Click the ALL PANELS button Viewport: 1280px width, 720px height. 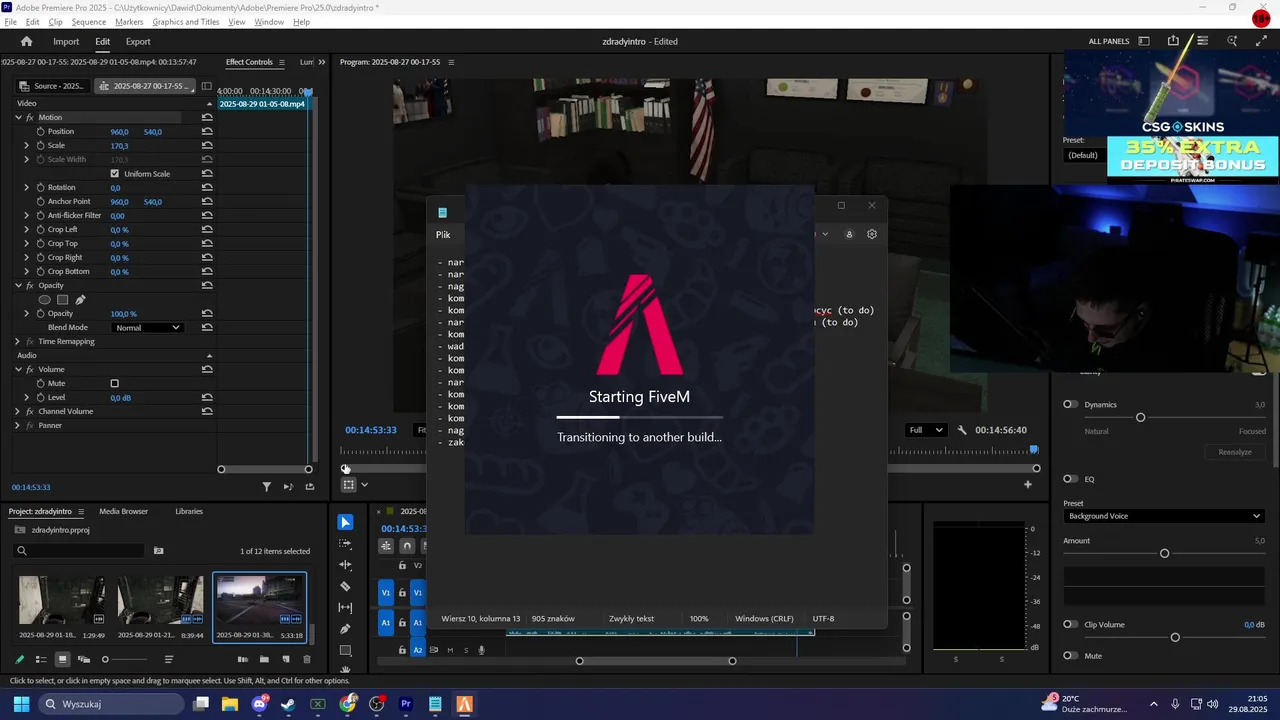[1109, 41]
